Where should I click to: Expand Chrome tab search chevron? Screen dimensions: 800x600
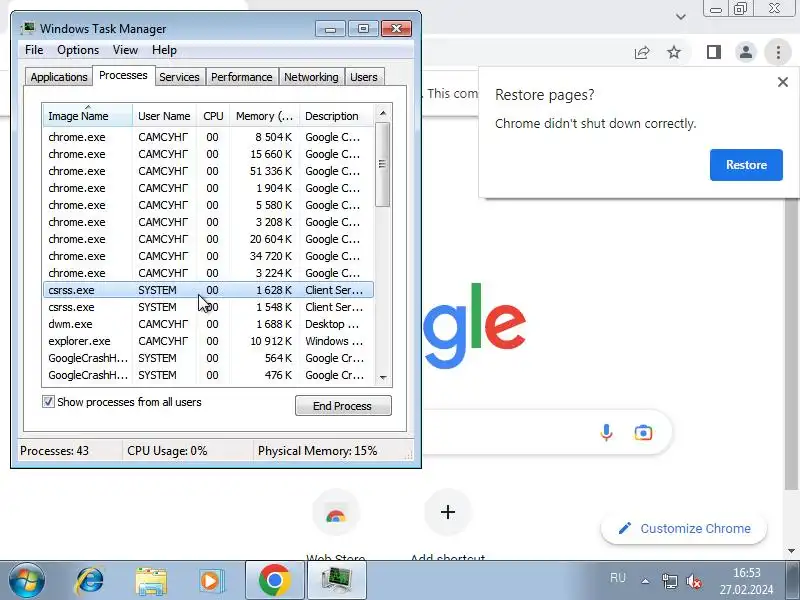click(681, 17)
